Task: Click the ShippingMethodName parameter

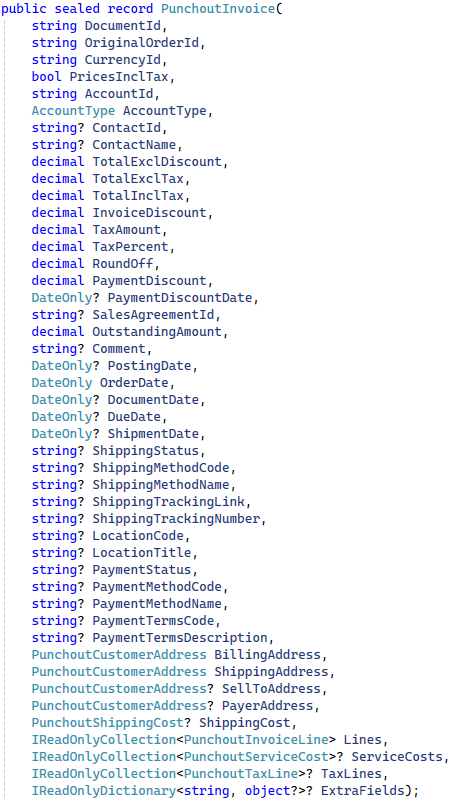Action: click(x=161, y=485)
